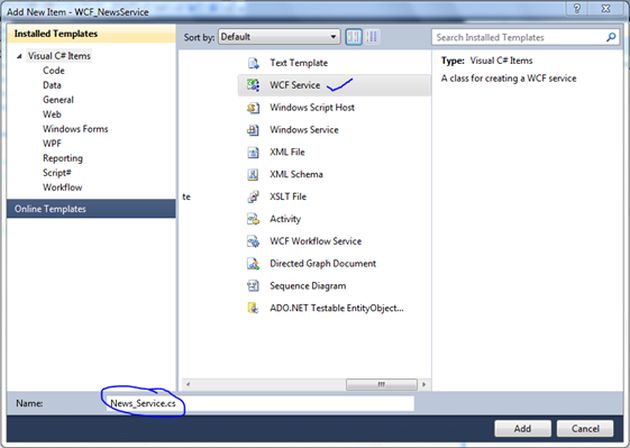Click the XML Schema icon
Viewport: 630px width, 448px height.
(253, 174)
